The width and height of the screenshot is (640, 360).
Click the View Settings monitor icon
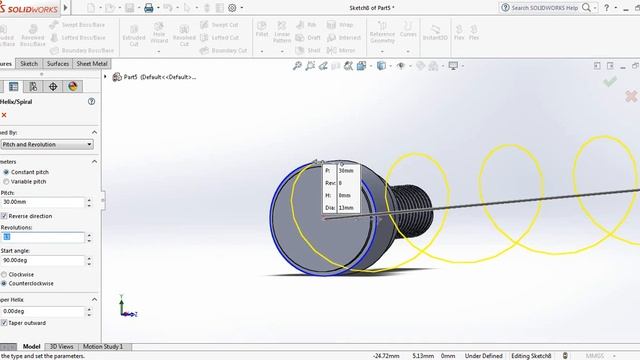[x=453, y=66]
